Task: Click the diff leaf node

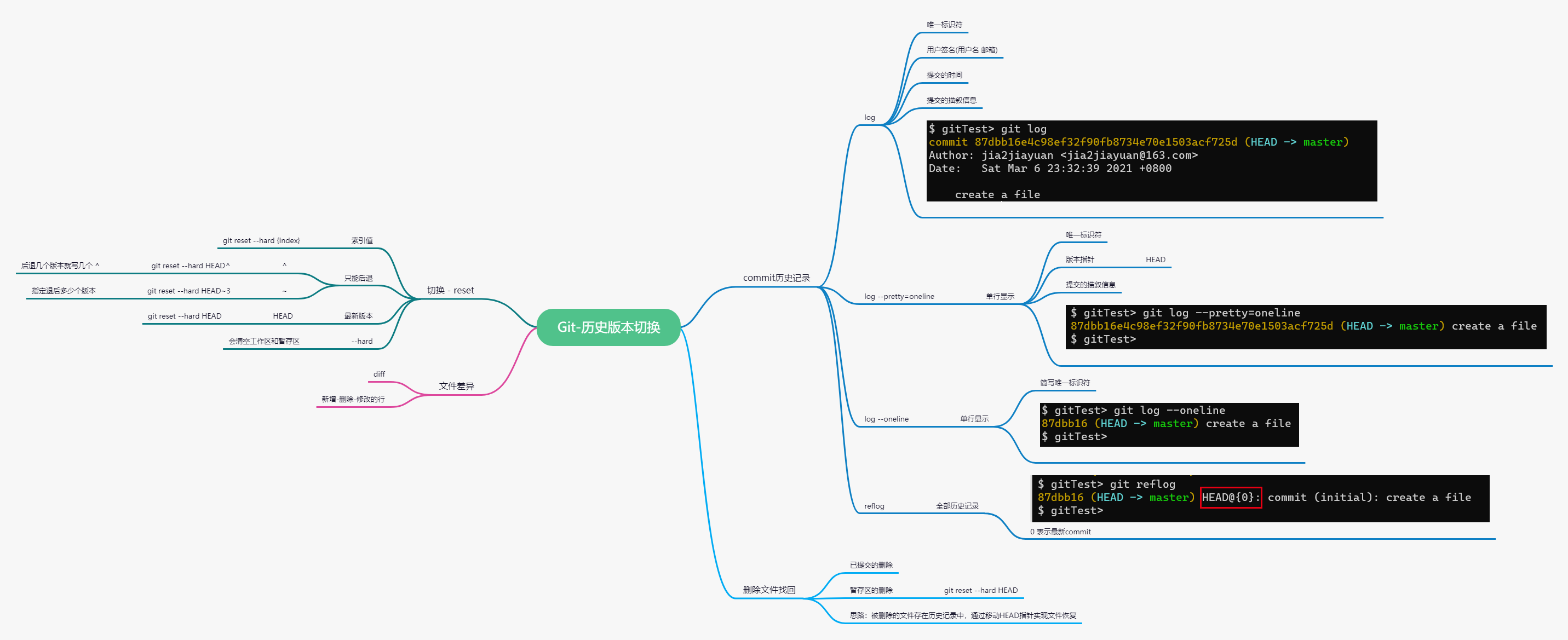Action: tap(378, 374)
